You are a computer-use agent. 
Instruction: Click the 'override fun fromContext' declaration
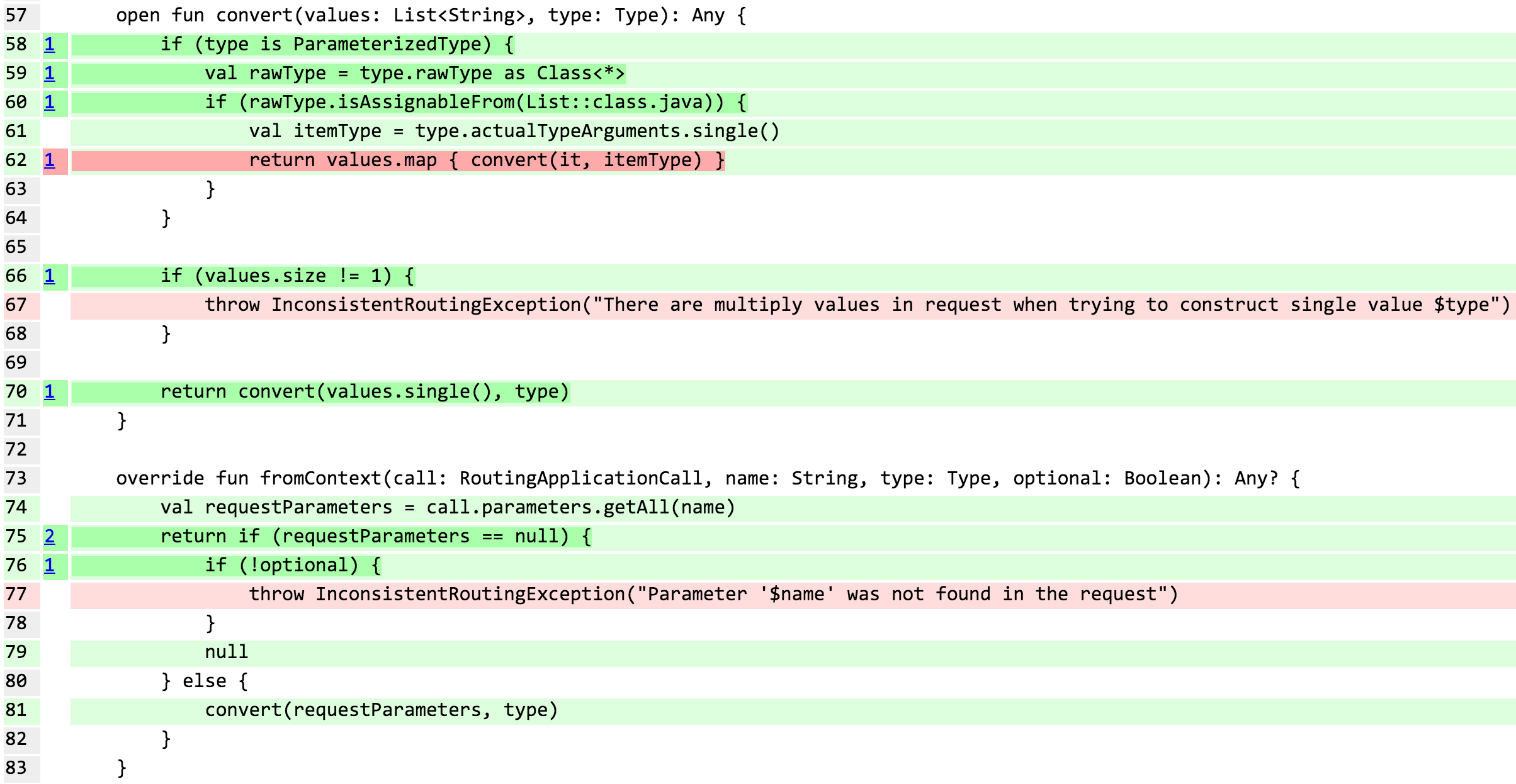pyautogui.click(x=708, y=479)
